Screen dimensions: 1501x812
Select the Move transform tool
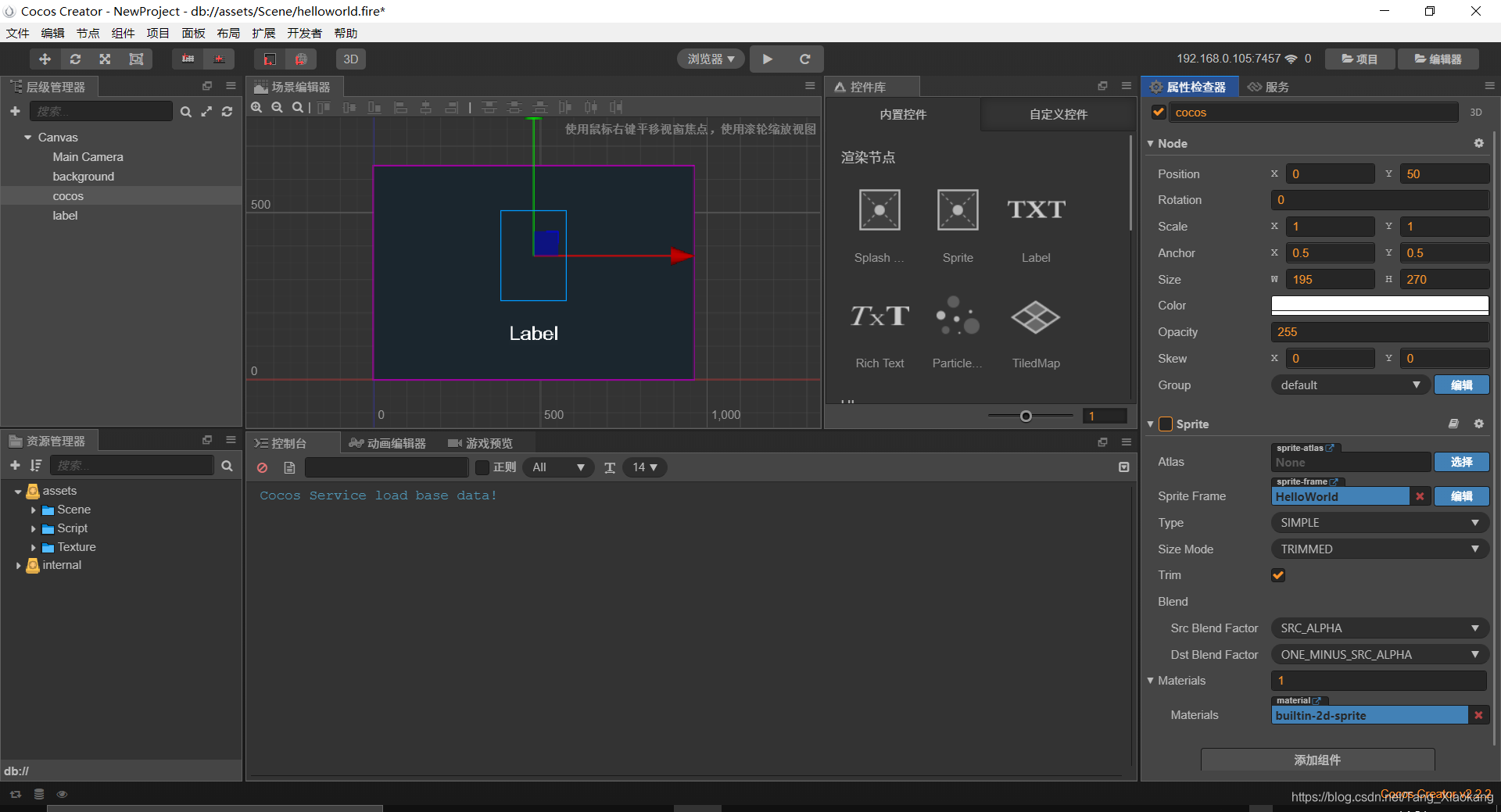45,59
